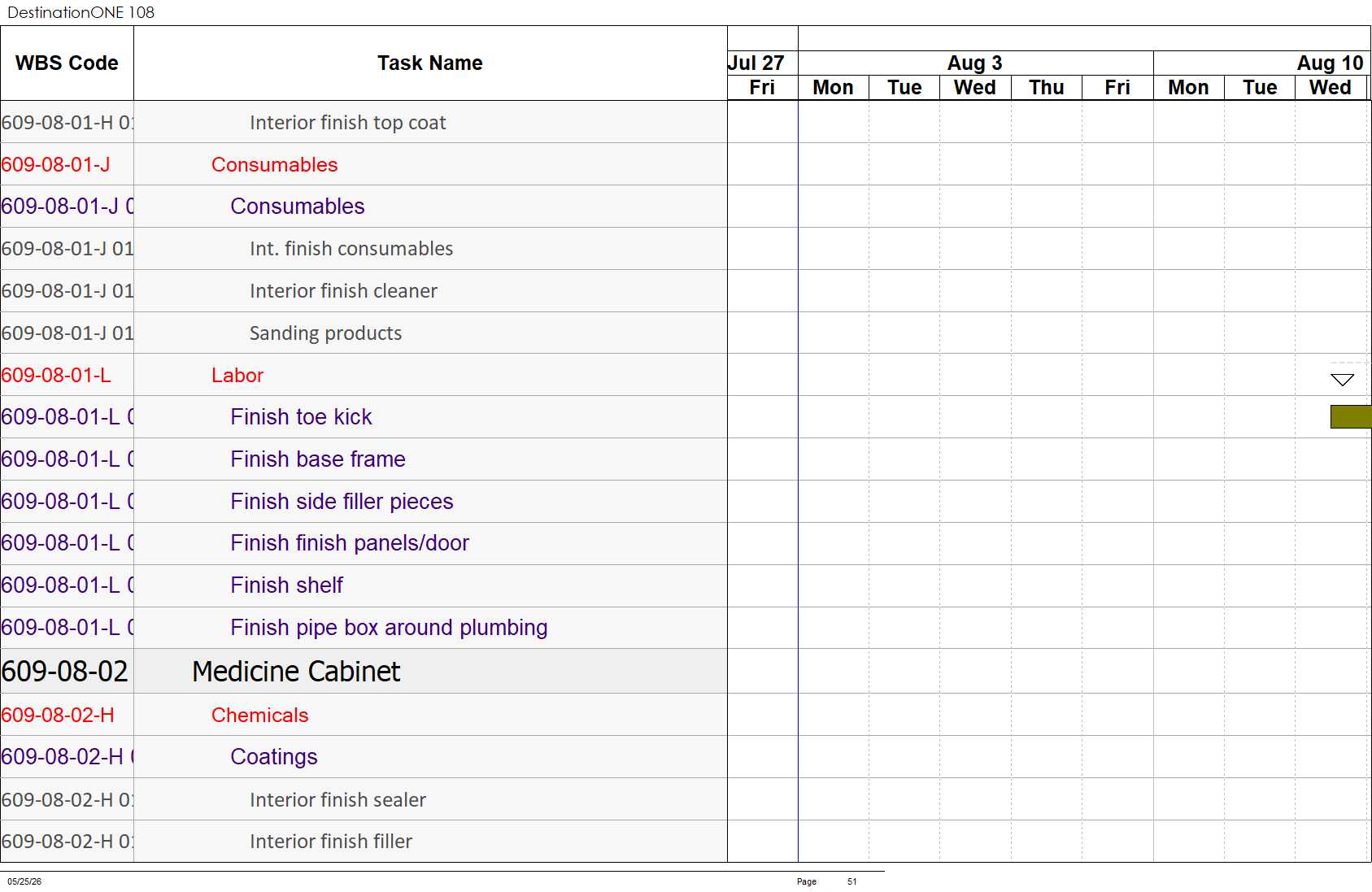Click the Labor summary triangle marker

point(1342,380)
